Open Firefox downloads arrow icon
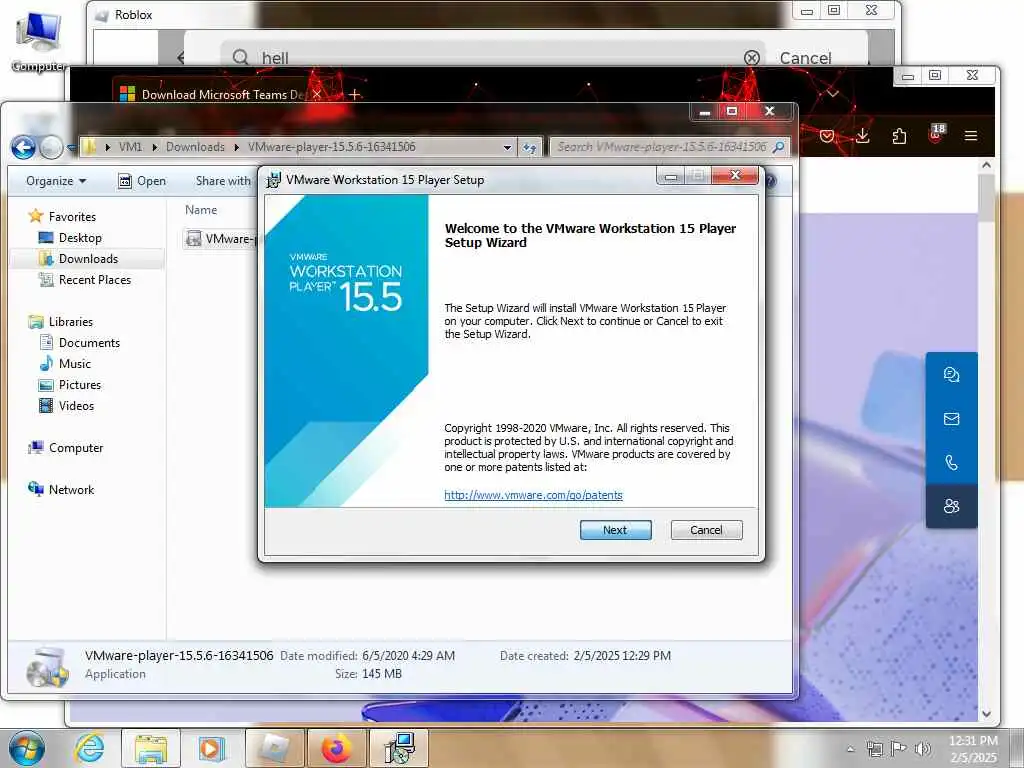 [863, 135]
